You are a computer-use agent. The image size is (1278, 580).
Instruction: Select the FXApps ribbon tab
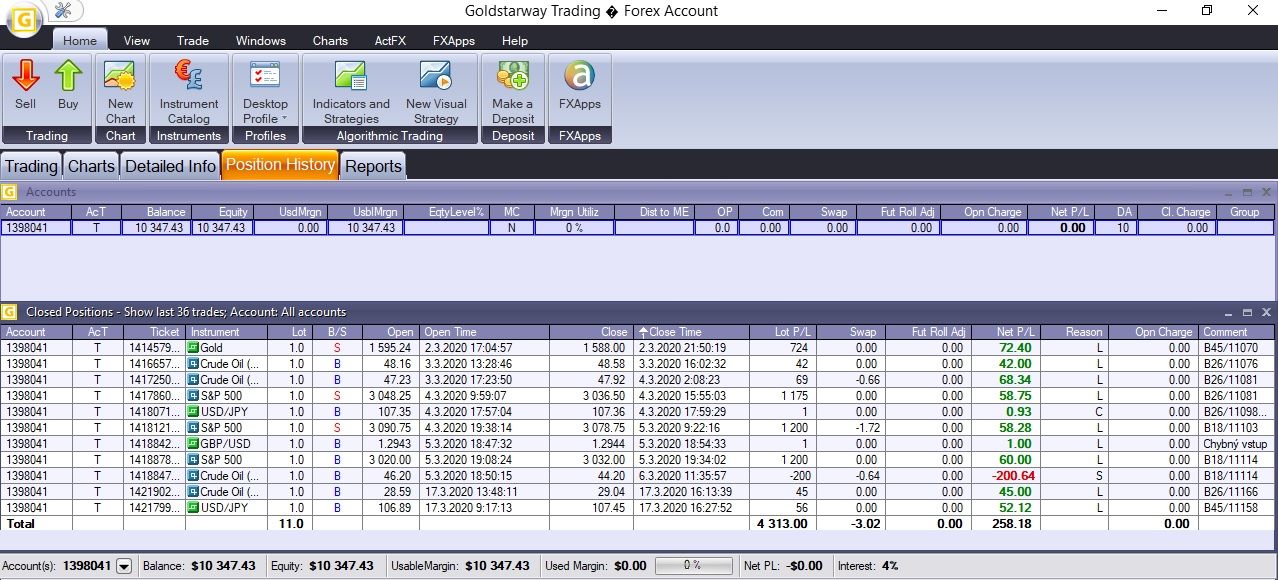click(x=454, y=41)
